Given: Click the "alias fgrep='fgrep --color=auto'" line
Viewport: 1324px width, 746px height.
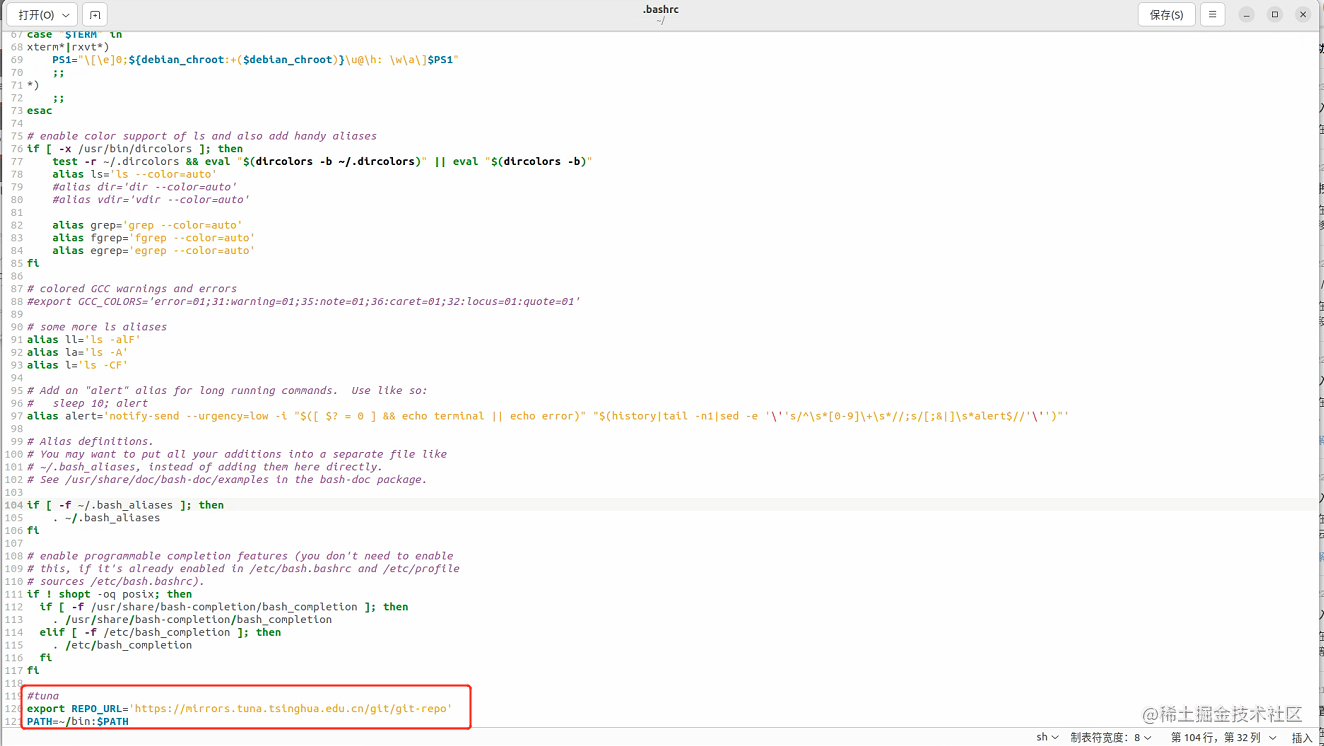Looking at the screenshot, I should click(154, 238).
